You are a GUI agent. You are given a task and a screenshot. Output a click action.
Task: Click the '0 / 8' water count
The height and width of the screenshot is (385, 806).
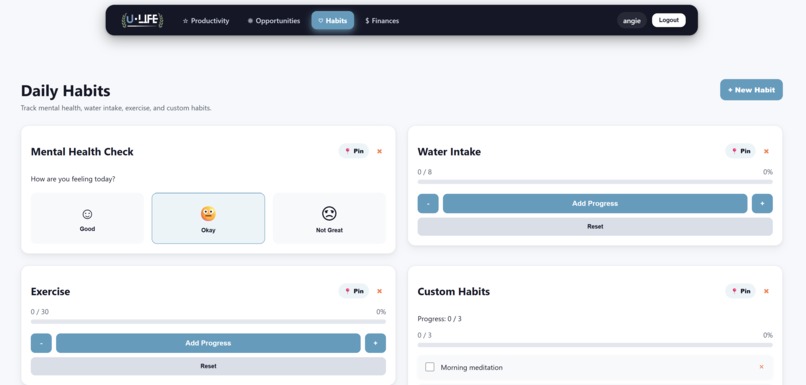[425, 172]
